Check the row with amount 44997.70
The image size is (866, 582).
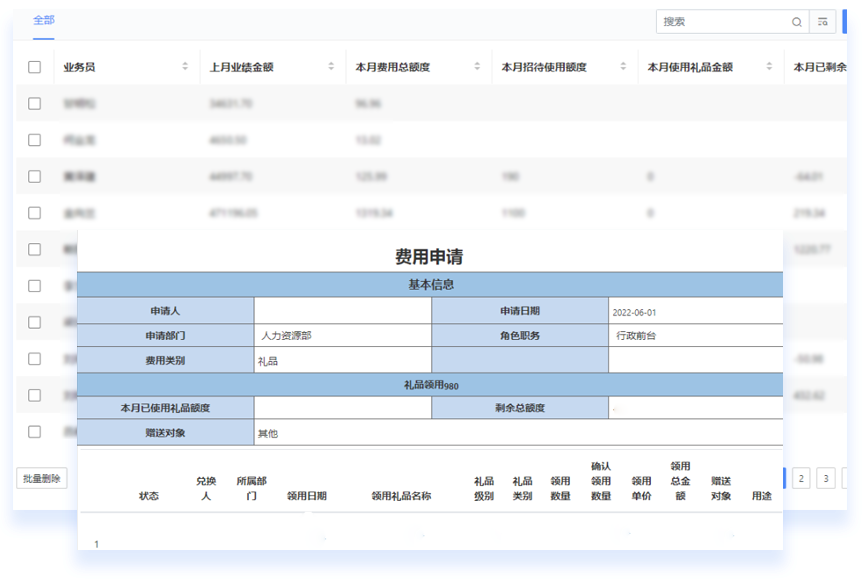click(35, 176)
